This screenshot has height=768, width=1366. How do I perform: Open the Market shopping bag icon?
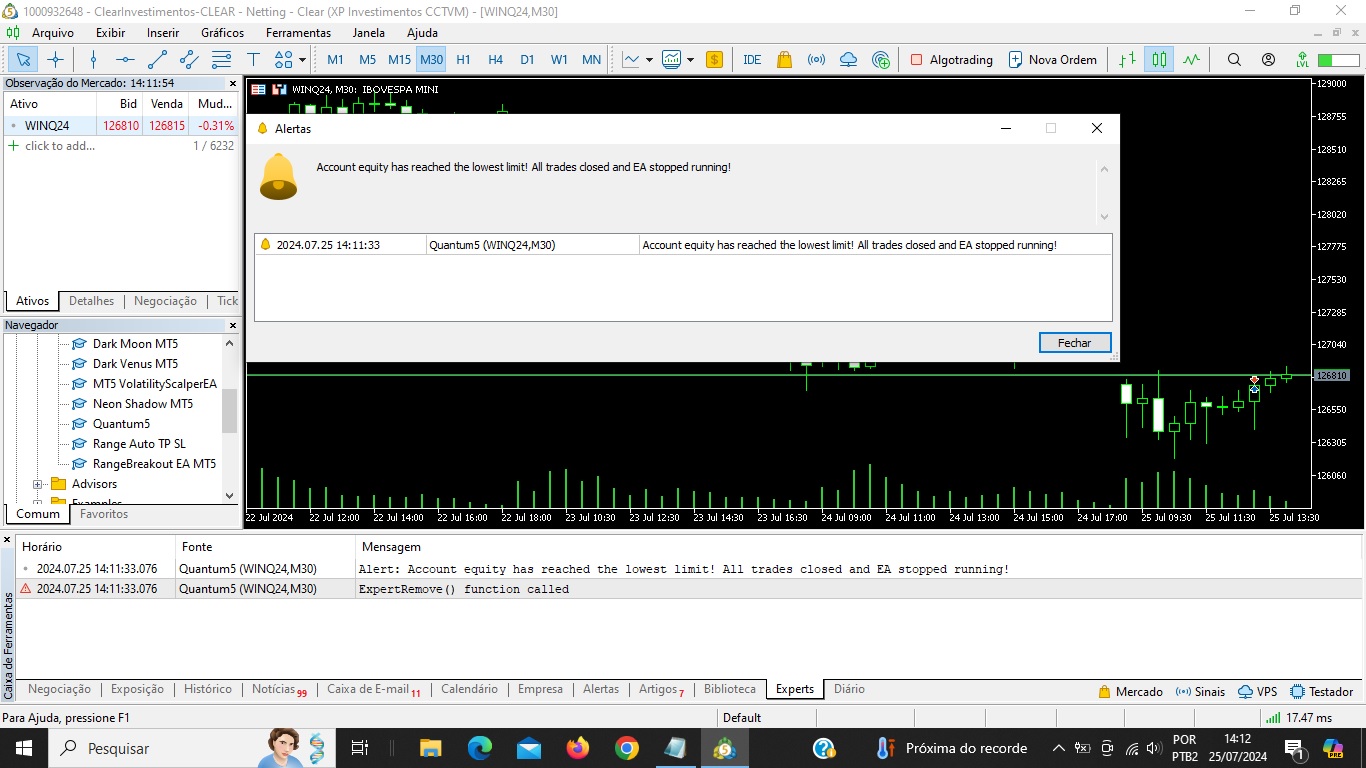coord(784,59)
